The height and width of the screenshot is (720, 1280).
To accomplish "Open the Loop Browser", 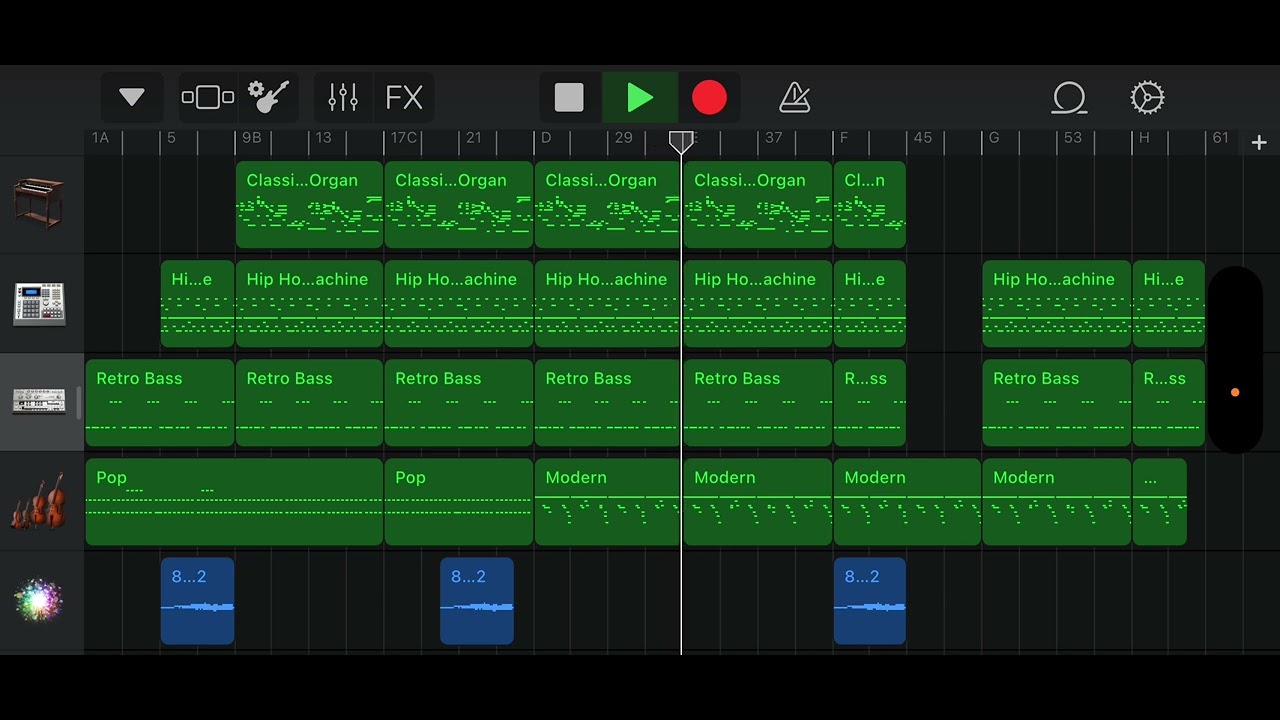I will tap(1069, 98).
